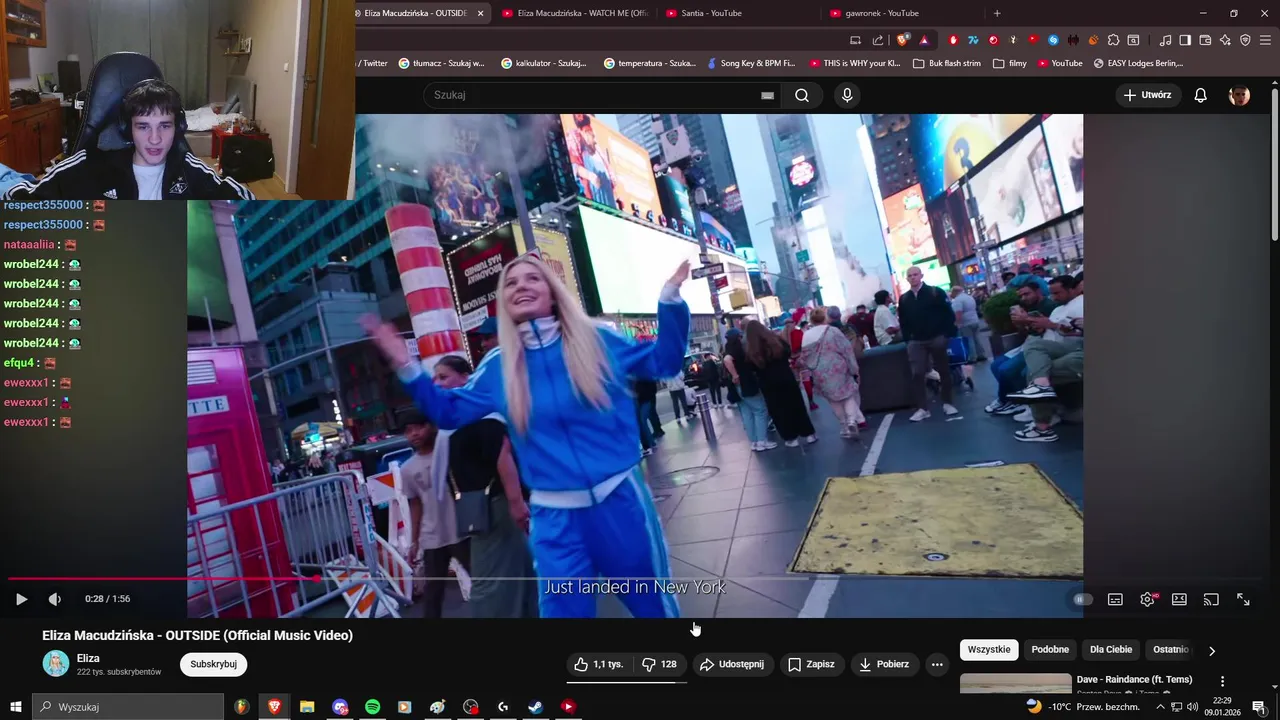Save the video with Zapisz
The width and height of the screenshot is (1280, 720).
tap(811, 664)
